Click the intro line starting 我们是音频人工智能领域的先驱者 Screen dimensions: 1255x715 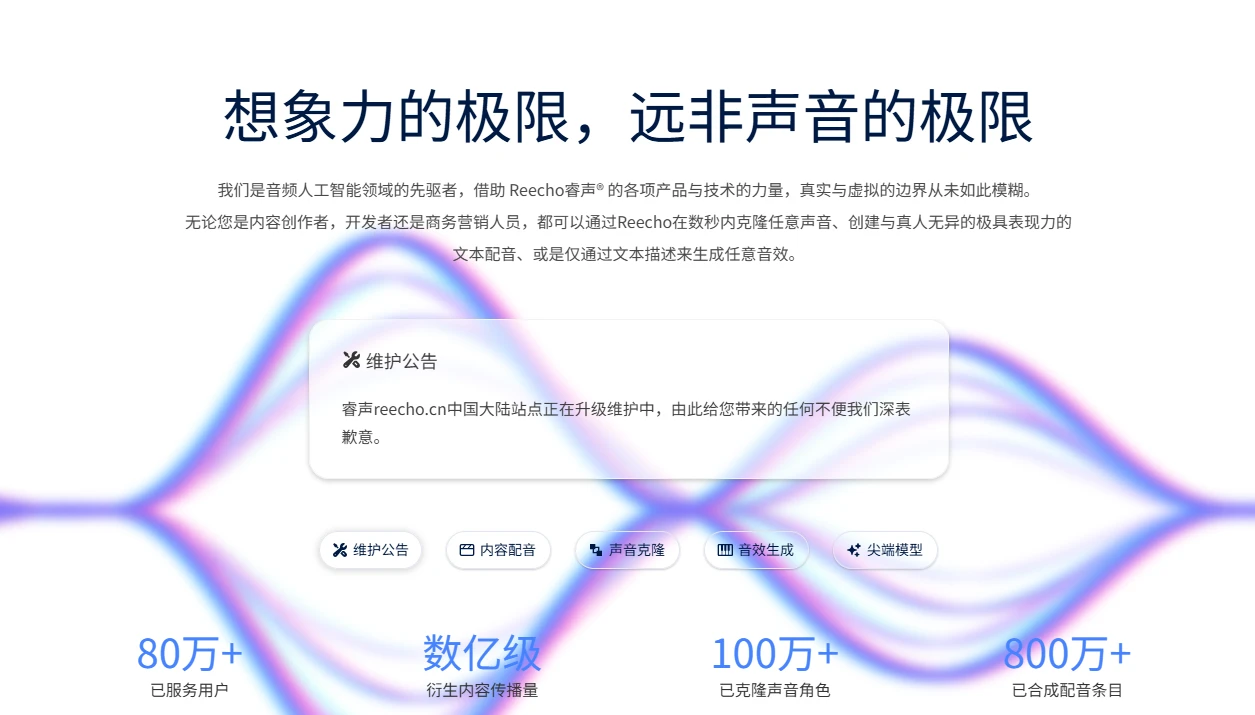coord(627,190)
